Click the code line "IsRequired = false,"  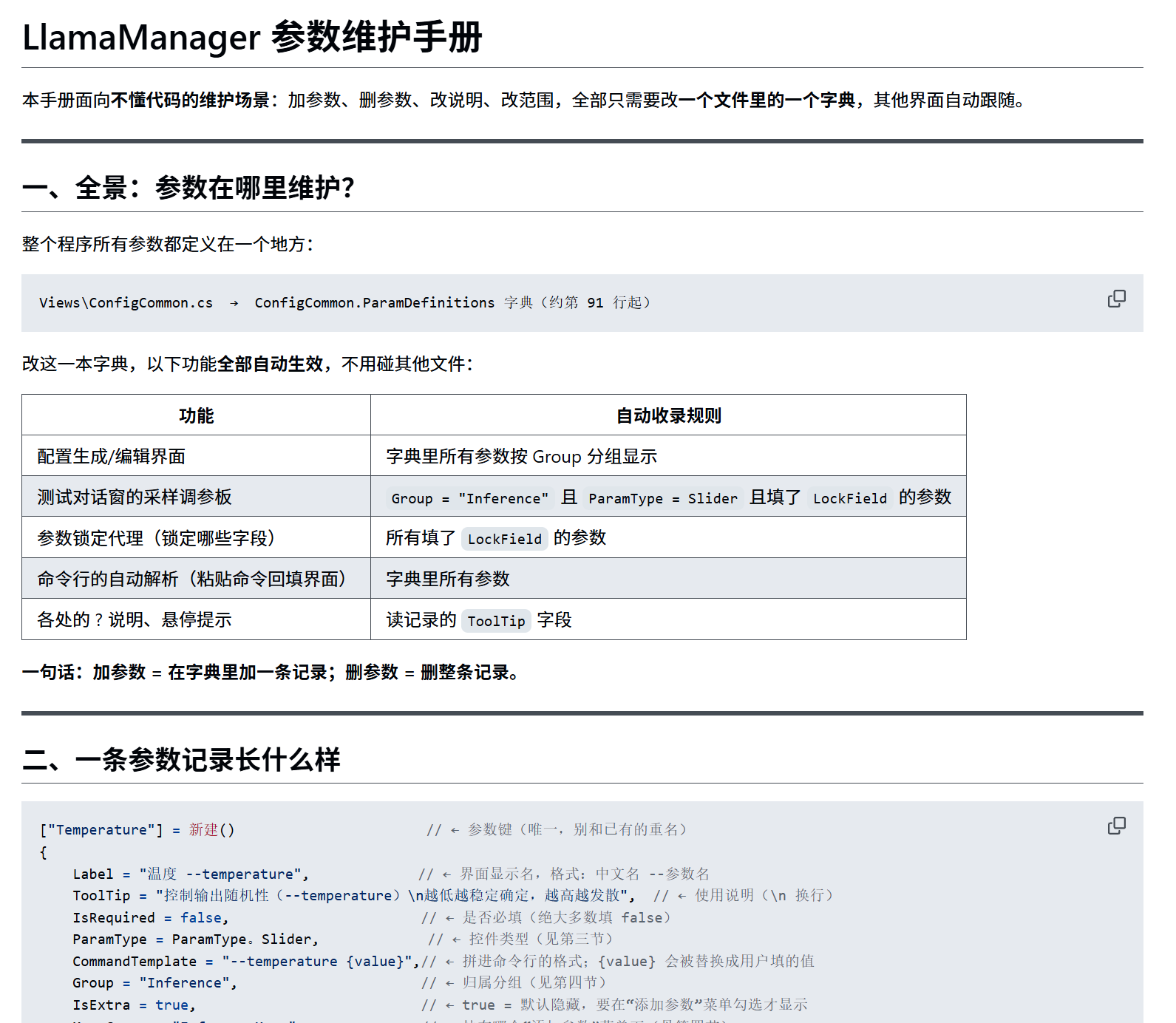coord(151,917)
